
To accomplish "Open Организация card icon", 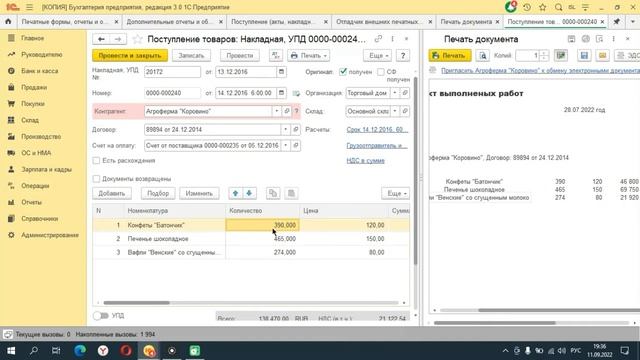I will (405, 93).
